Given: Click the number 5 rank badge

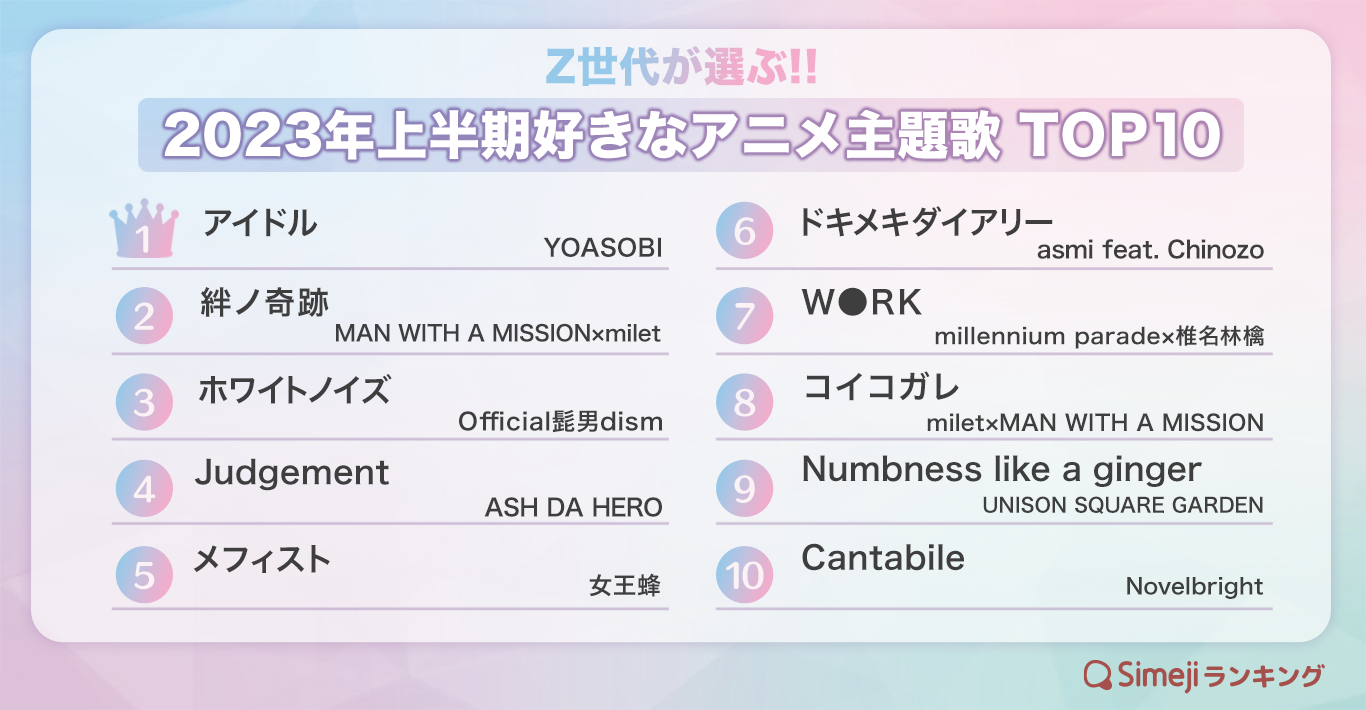Looking at the screenshot, I should click(144, 574).
